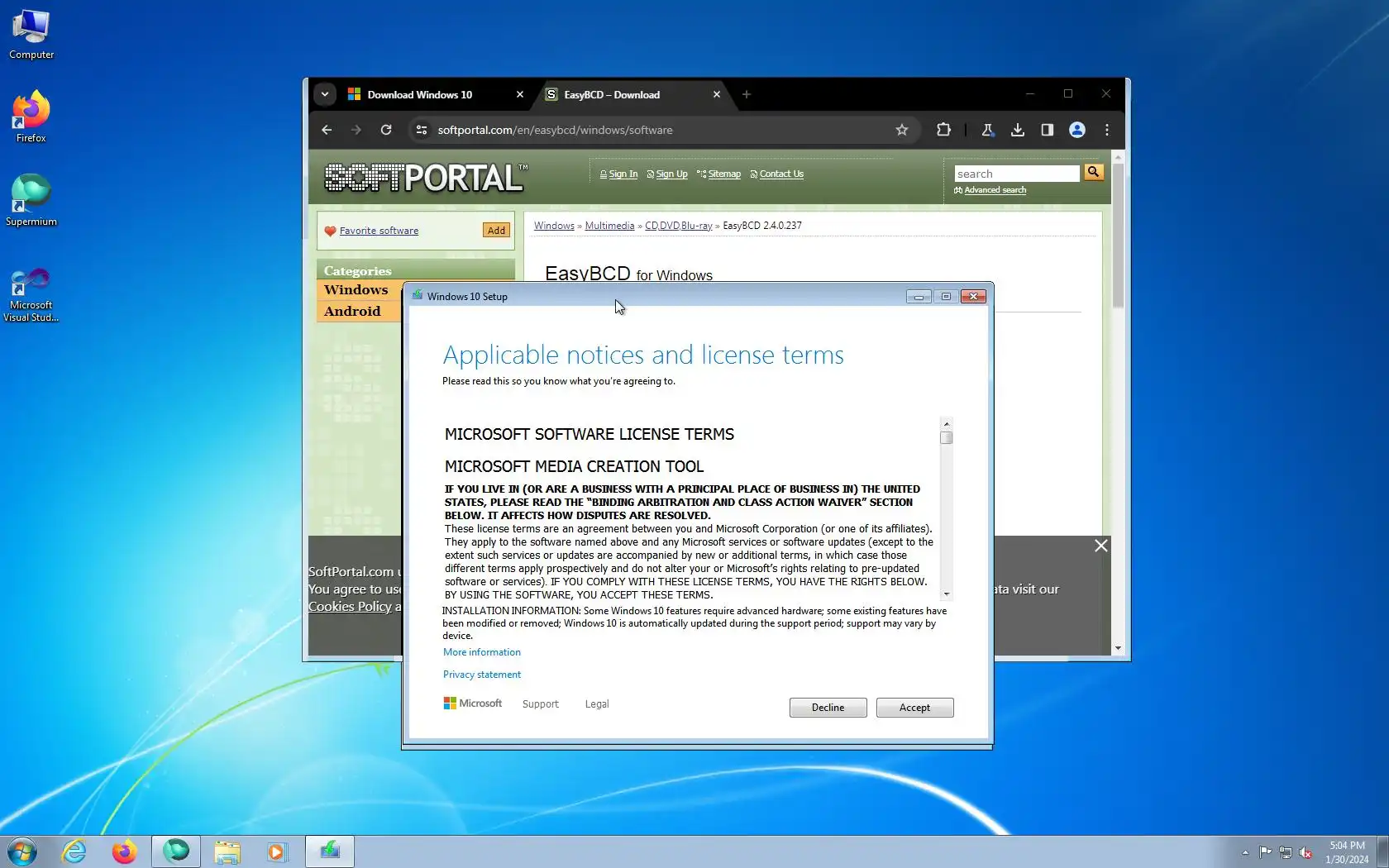Image resolution: width=1389 pixels, height=868 pixels.
Task: Click the Windows 10 Setup taskbar button
Action: click(330, 851)
